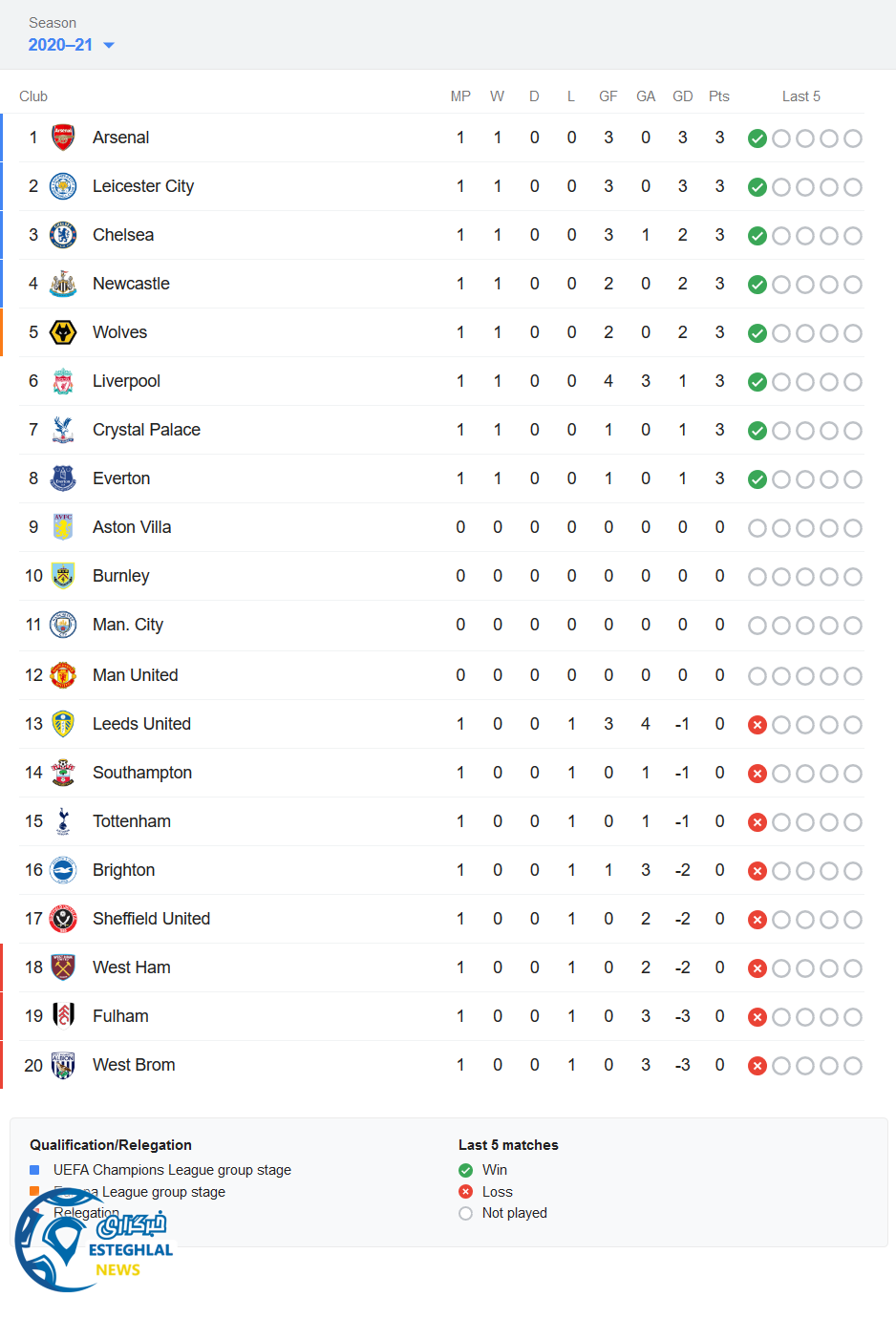
Task: Click the Chelsea club badge
Action: [x=63, y=235]
